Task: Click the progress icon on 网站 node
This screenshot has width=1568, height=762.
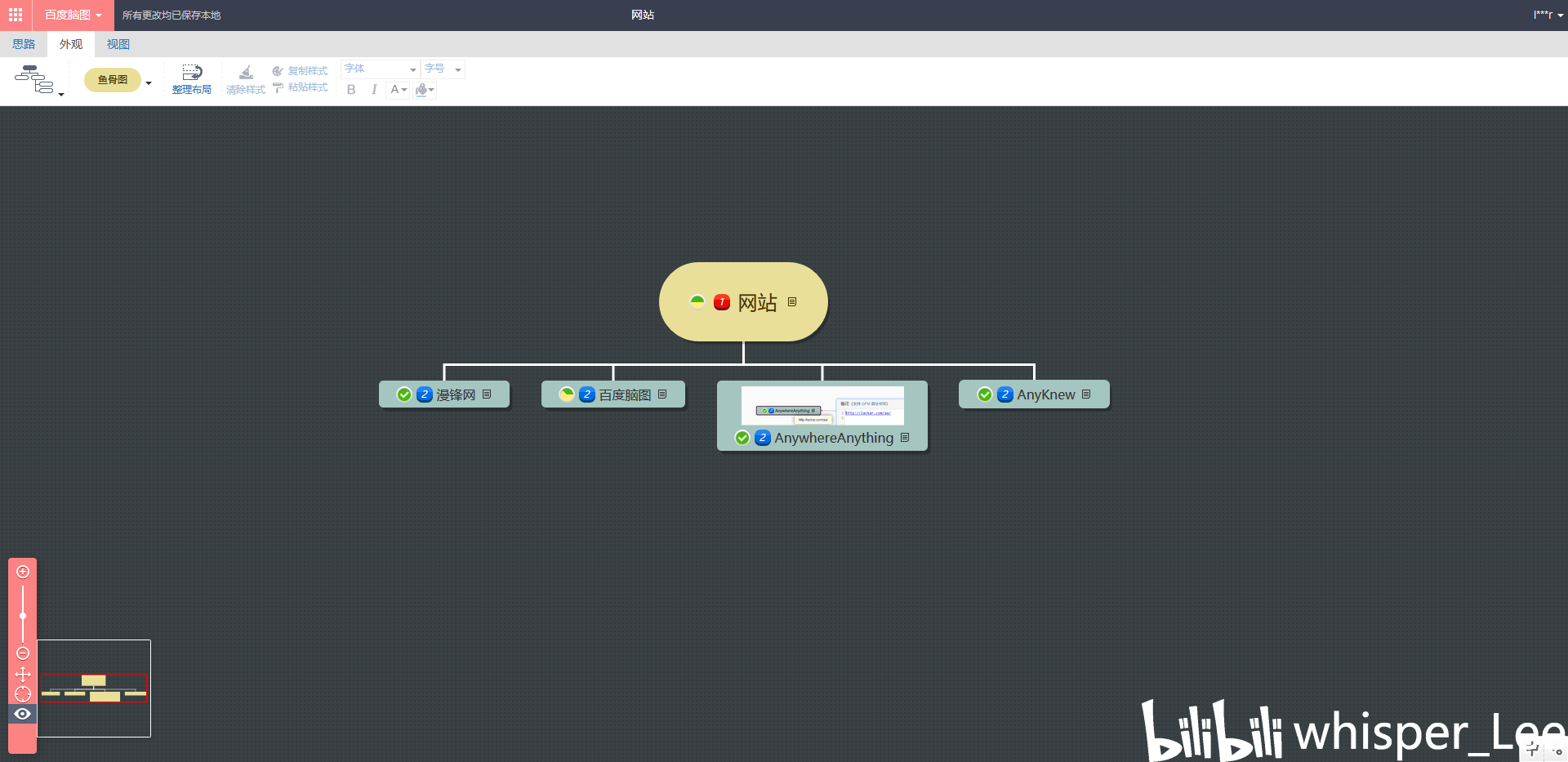Action: 697,302
